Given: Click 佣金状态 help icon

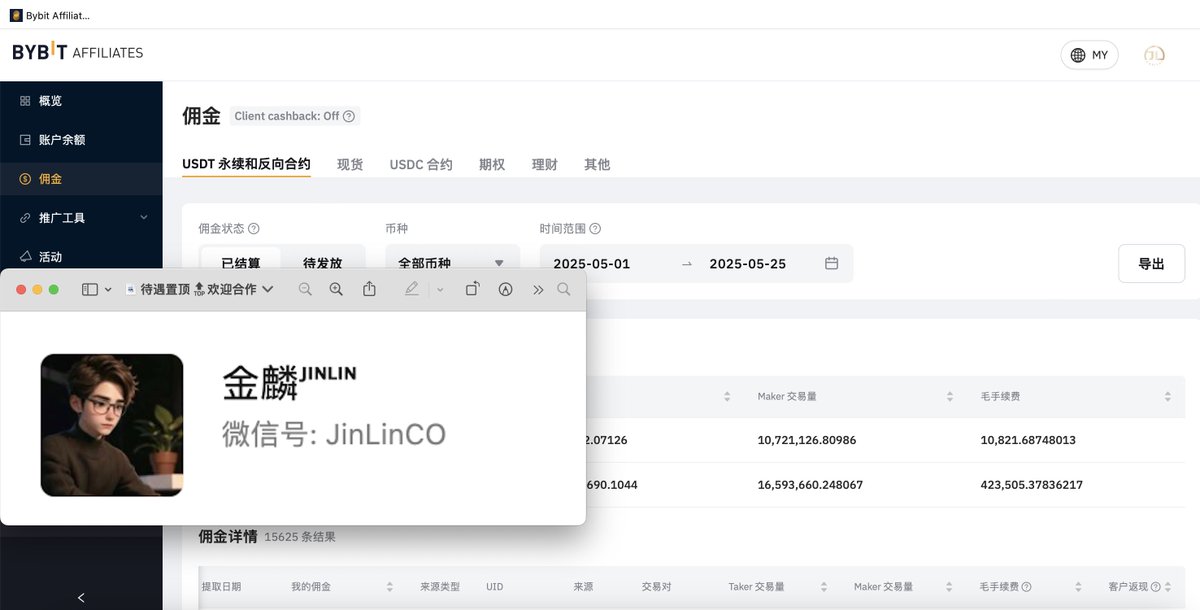Looking at the screenshot, I should [254, 229].
